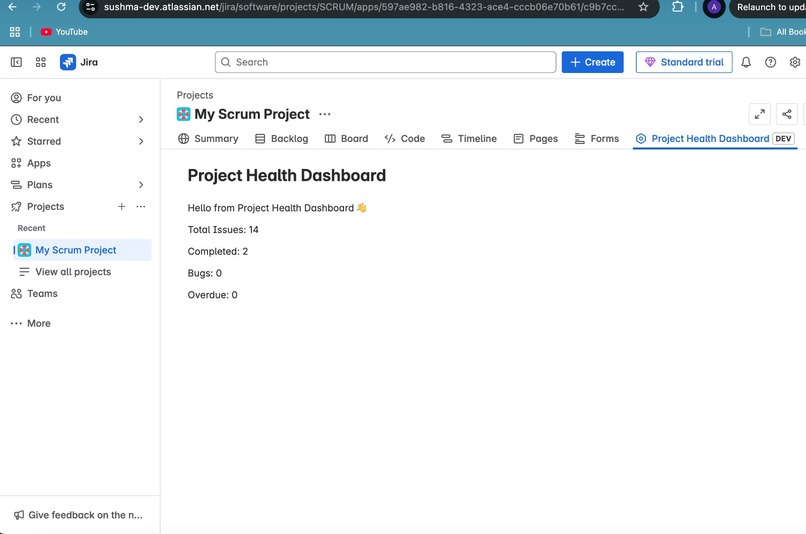Switch to Timeline tab
This screenshot has height=534, width=806.
click(469, 139)
